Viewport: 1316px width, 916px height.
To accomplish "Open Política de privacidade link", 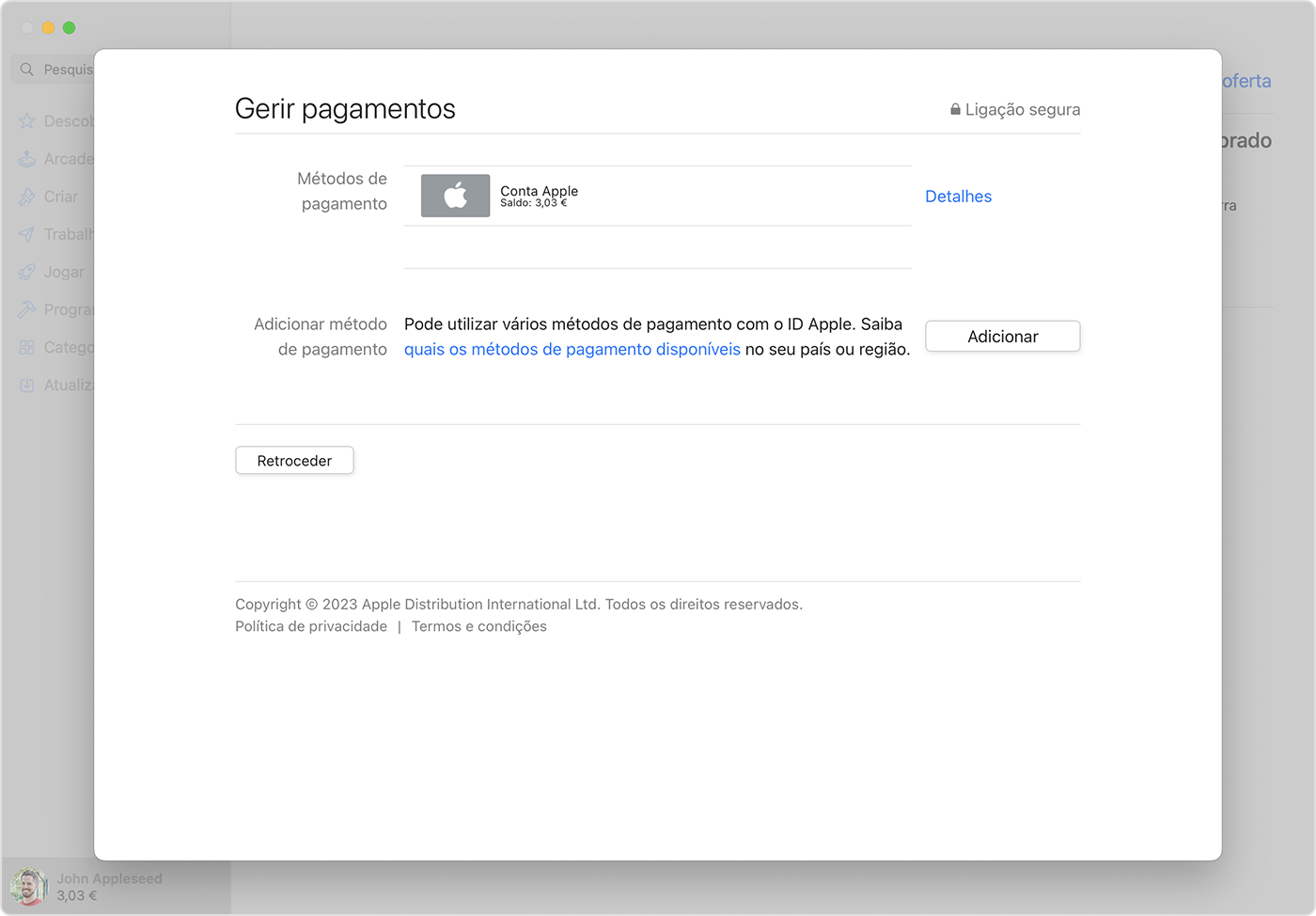I will pyautogui.click(x=311, y=626).
